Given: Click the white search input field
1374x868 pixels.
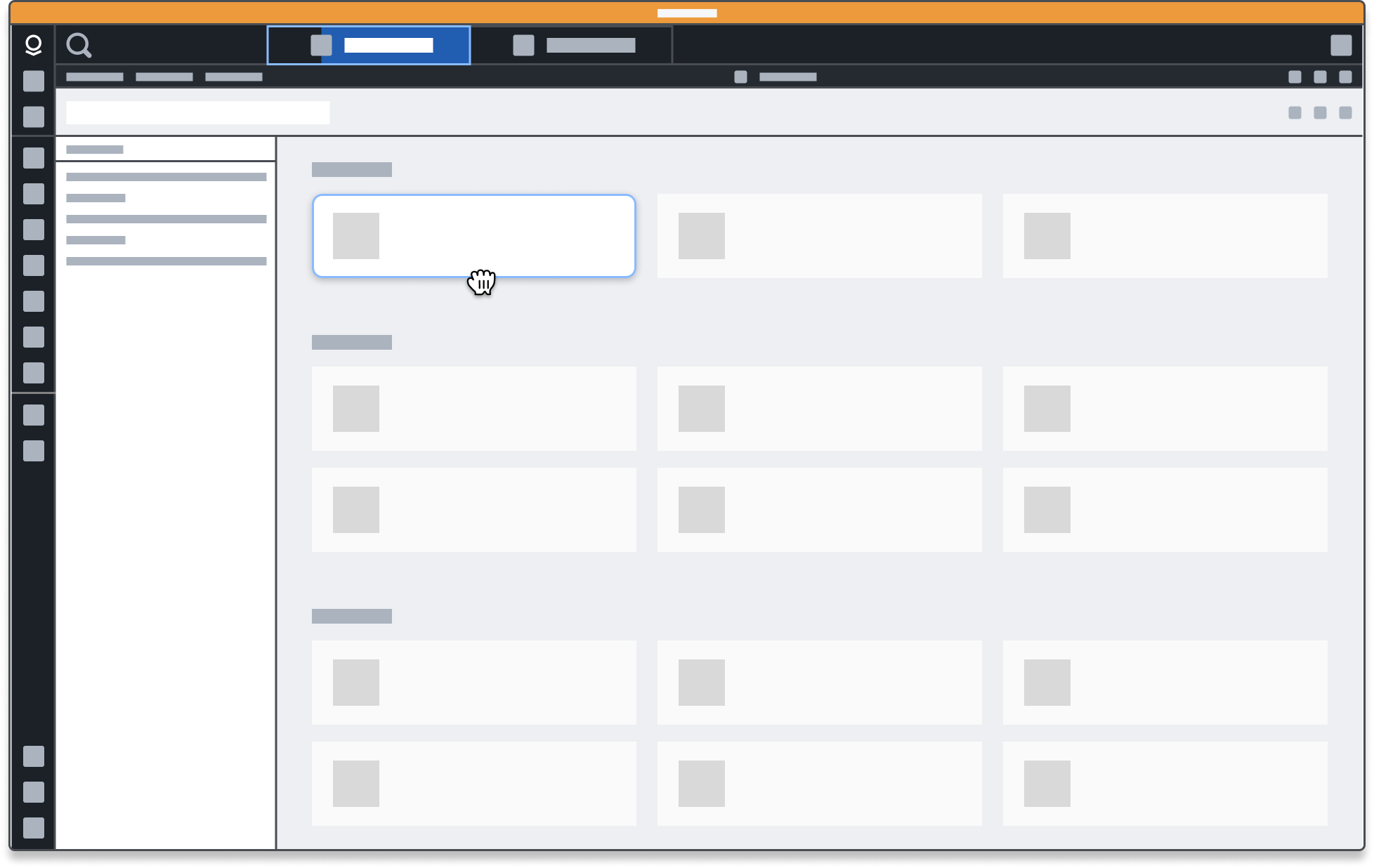Looking at the screenshot, I should pyautogui.click(x=198, y=112).
